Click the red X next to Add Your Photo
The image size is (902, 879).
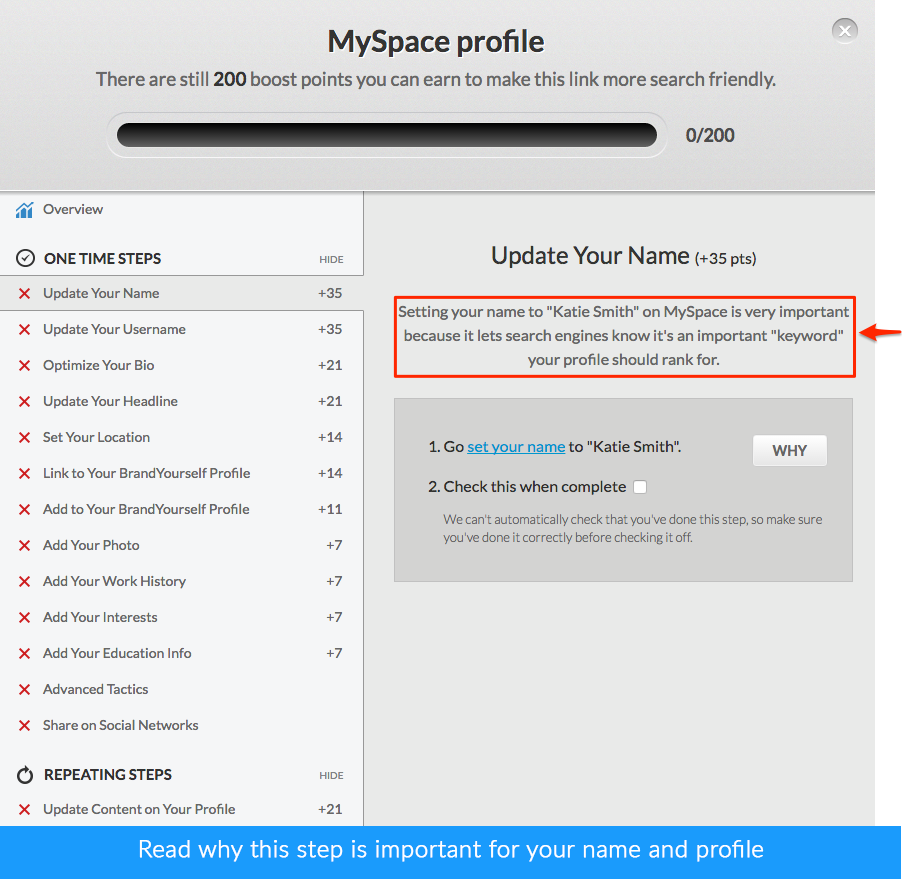click(x=24, y=545)
